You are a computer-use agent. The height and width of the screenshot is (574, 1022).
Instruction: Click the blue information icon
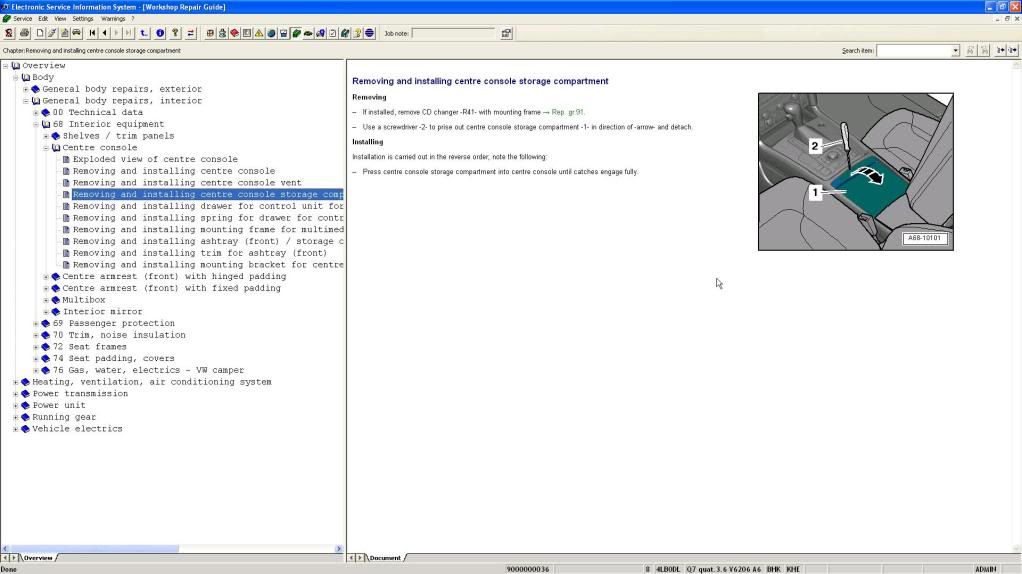[x=160, y=33]
